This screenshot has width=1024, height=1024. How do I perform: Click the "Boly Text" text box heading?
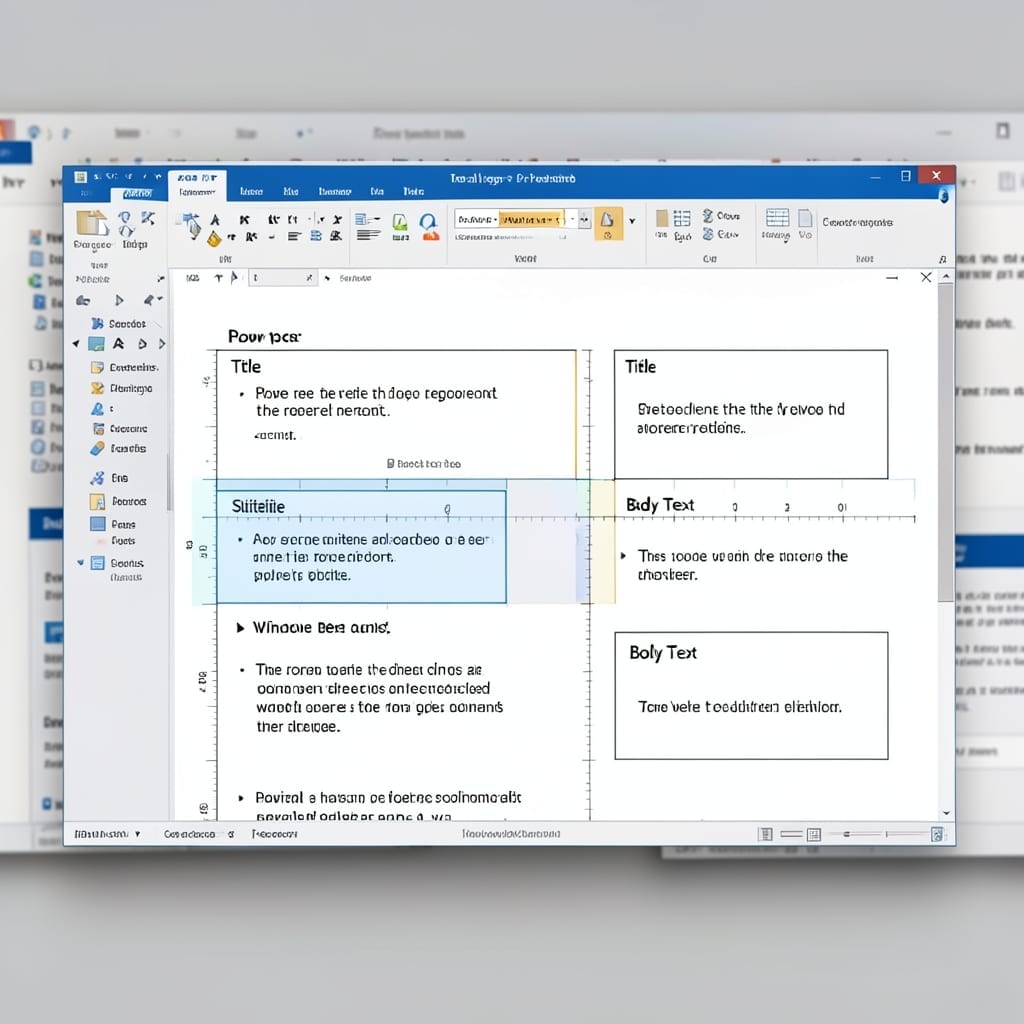pos(663,652)
